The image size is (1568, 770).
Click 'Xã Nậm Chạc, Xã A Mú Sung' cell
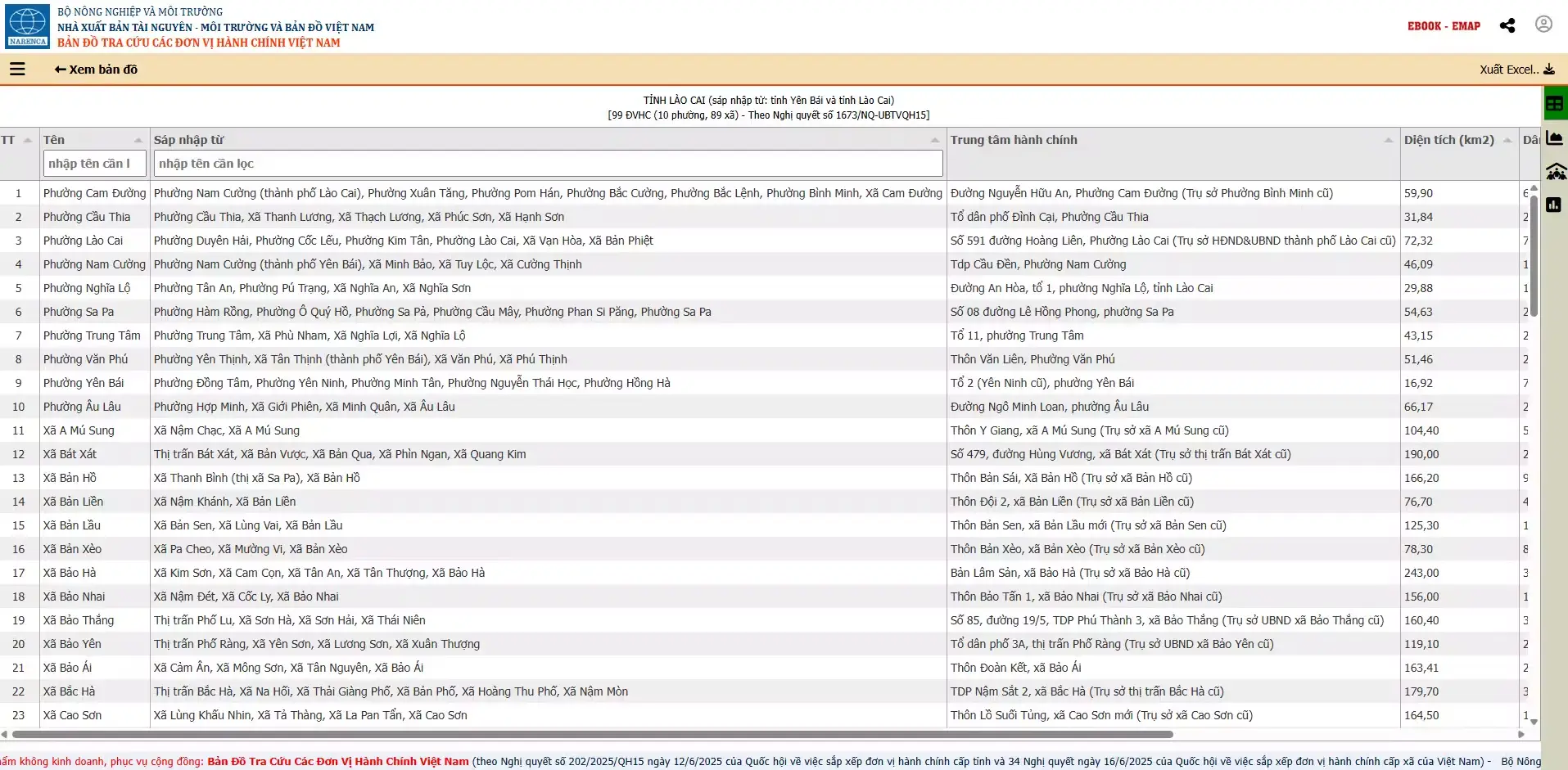click(x=227, y=430)
